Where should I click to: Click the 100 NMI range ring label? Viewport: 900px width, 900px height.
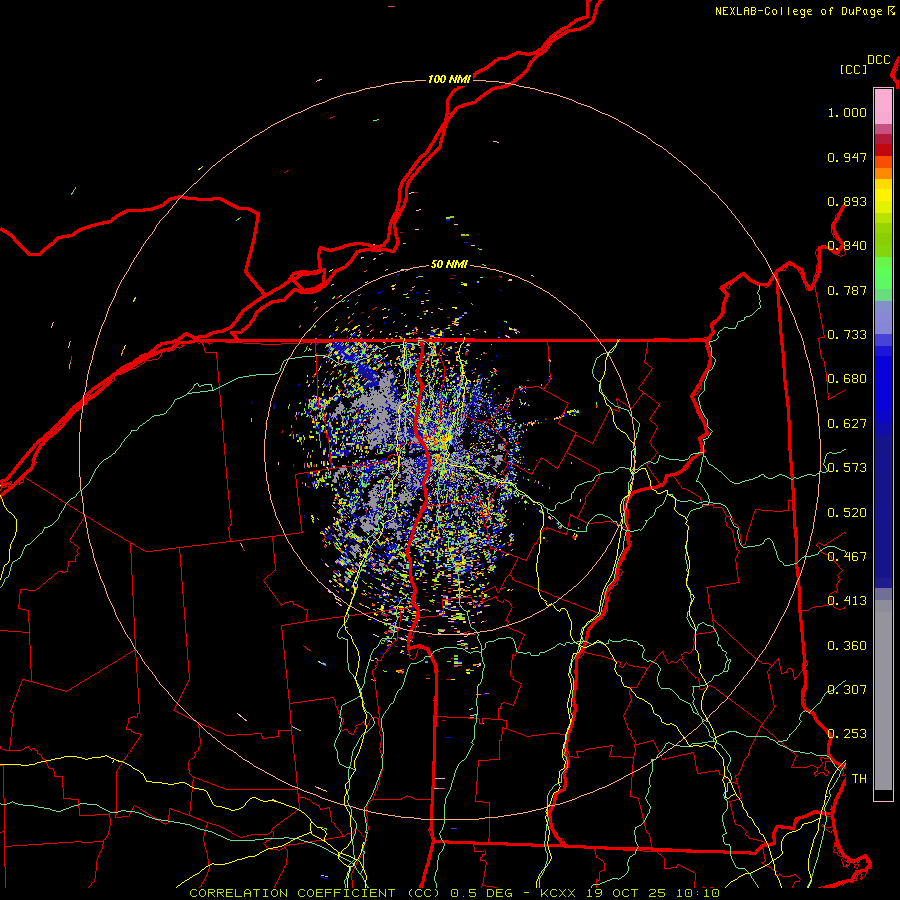point(449,79)
